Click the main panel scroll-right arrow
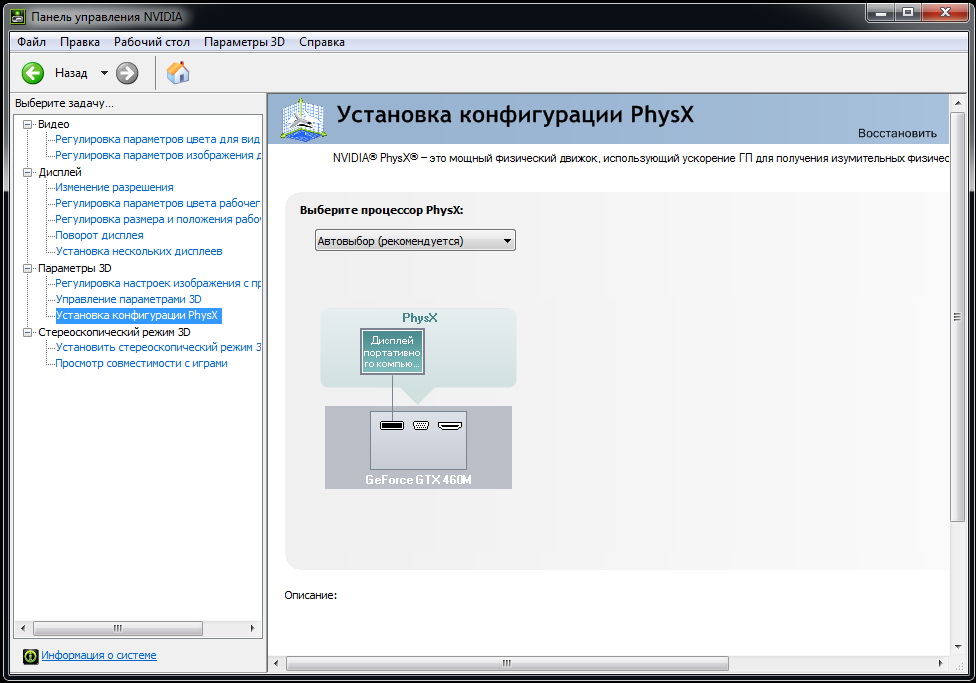976x683 pixels. pyautogui.click(x=941, y=664)
